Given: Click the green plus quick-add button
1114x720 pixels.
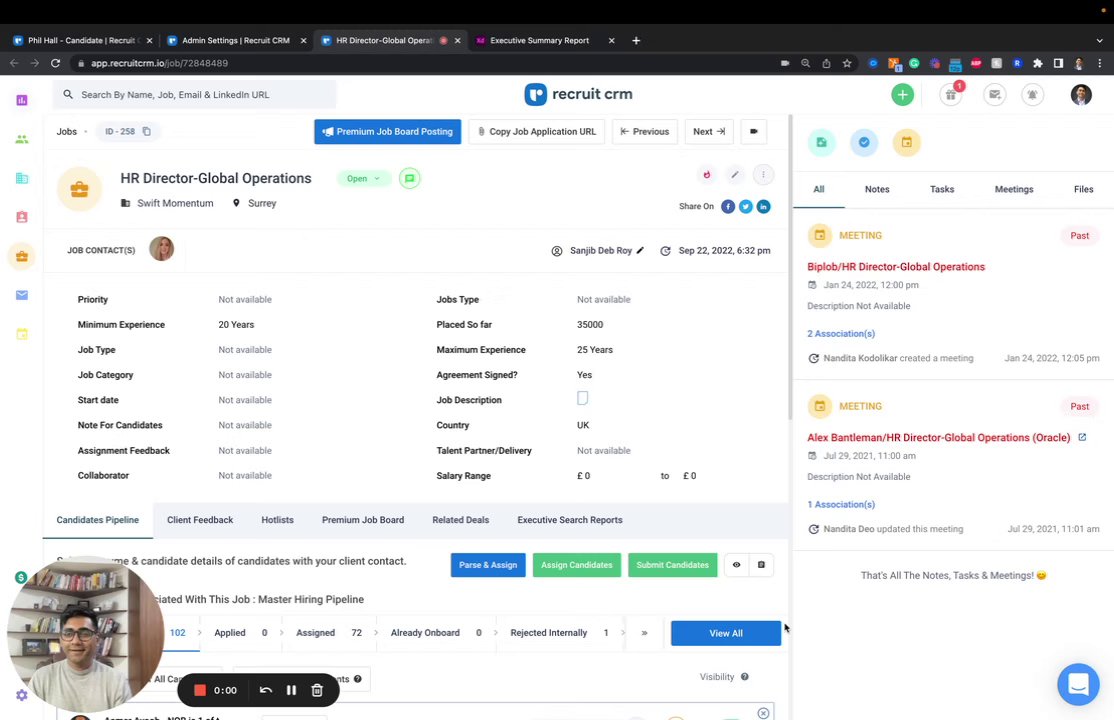Looking at the screenshot, I should pos(902,95).
